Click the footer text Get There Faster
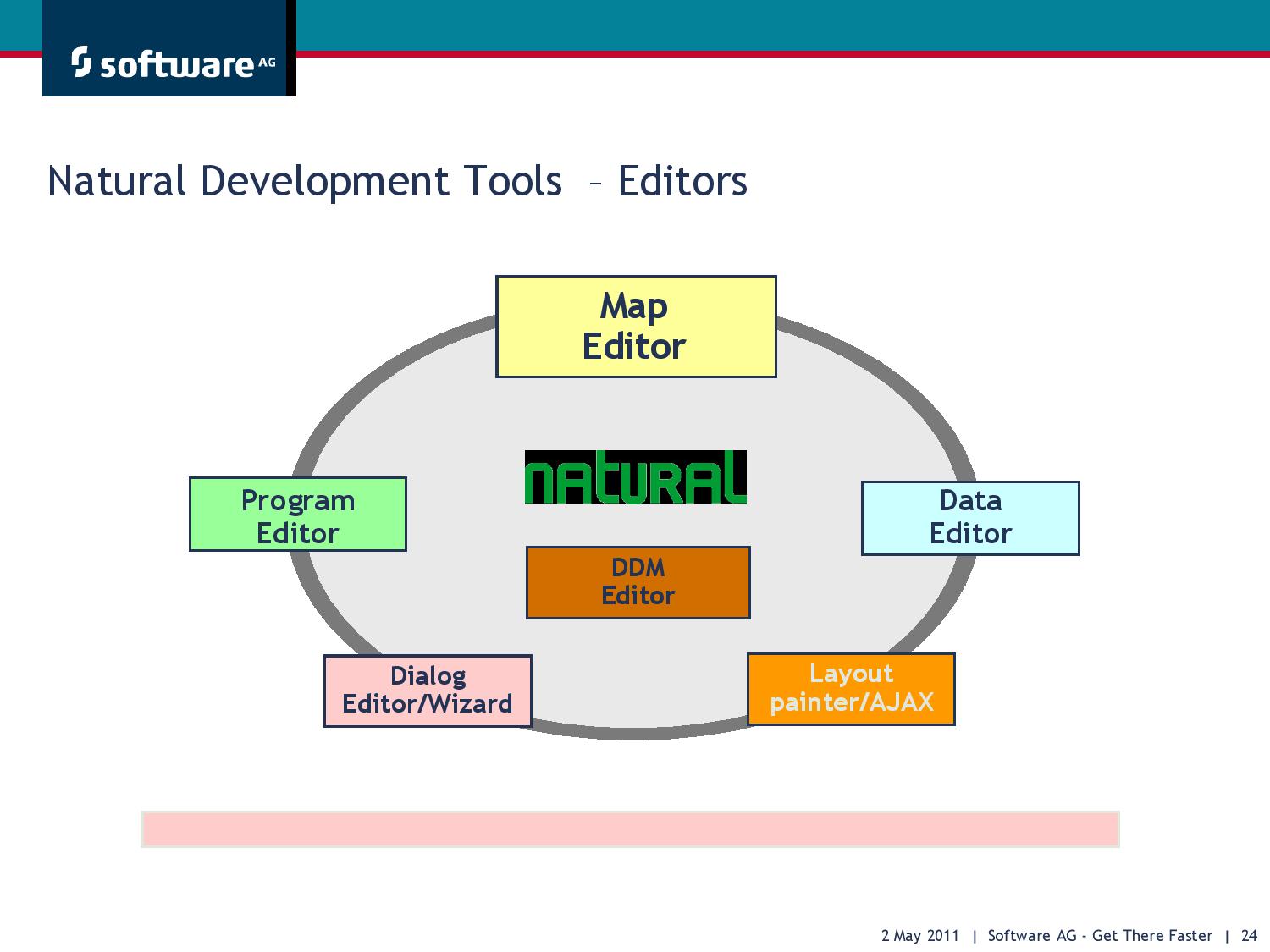 [1152, 935]
